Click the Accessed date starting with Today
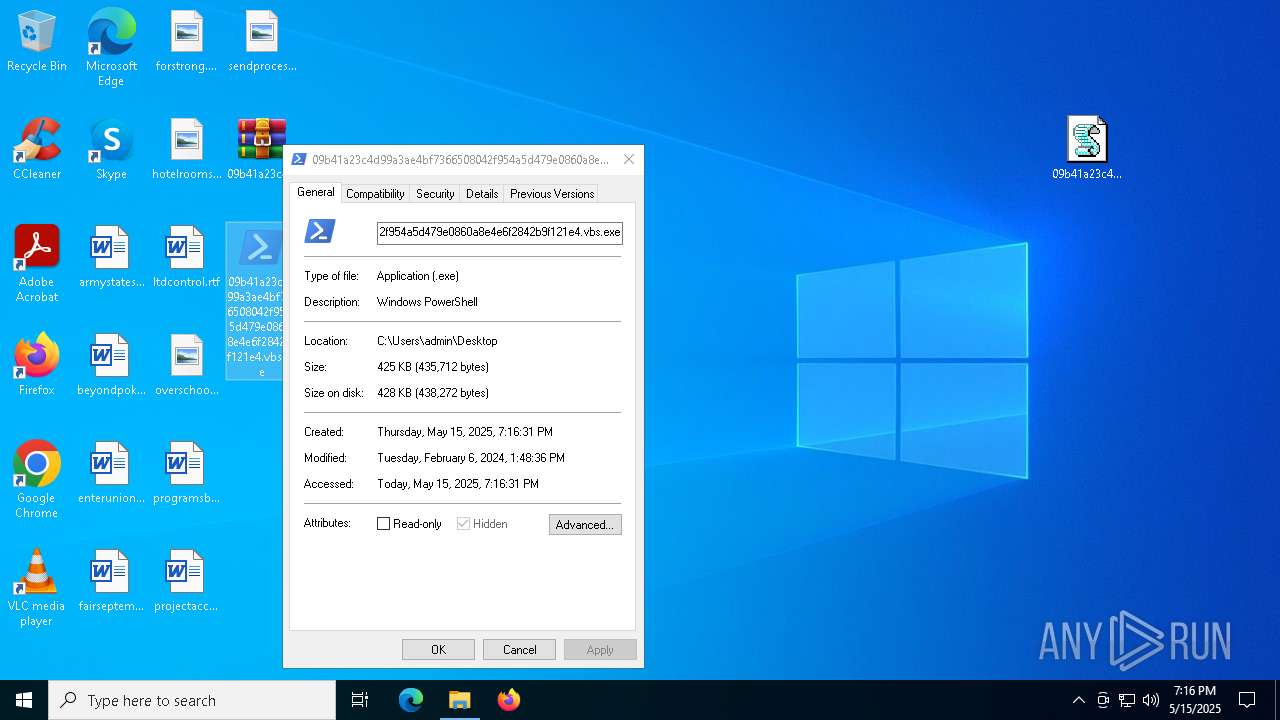This screenshot has height=720, width=1280. [x=458, y=484]
